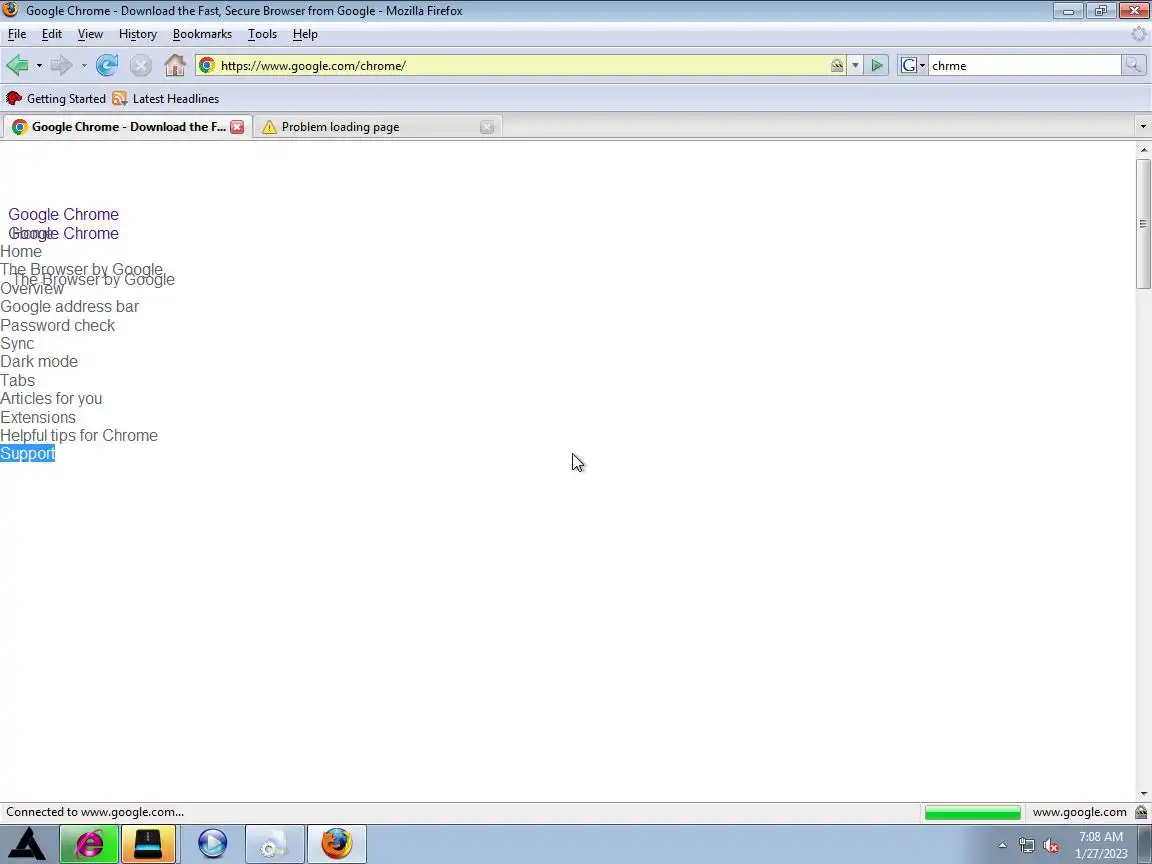Open the Dark mode link
The height and width of the screenshot is (864, 1152).
pyautogui.click(x=39, y=361)
